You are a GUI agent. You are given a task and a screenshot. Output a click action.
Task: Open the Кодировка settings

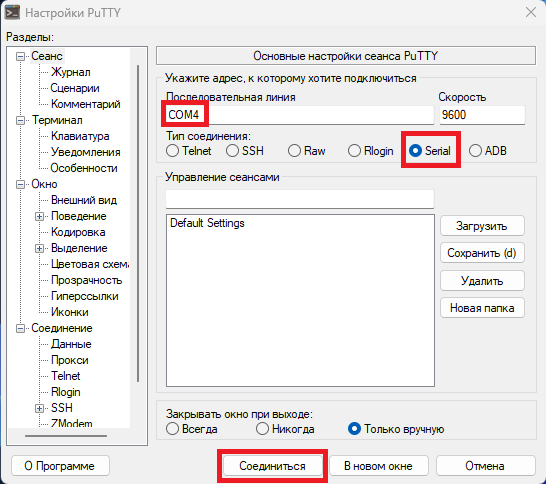(x=78, y=232)
